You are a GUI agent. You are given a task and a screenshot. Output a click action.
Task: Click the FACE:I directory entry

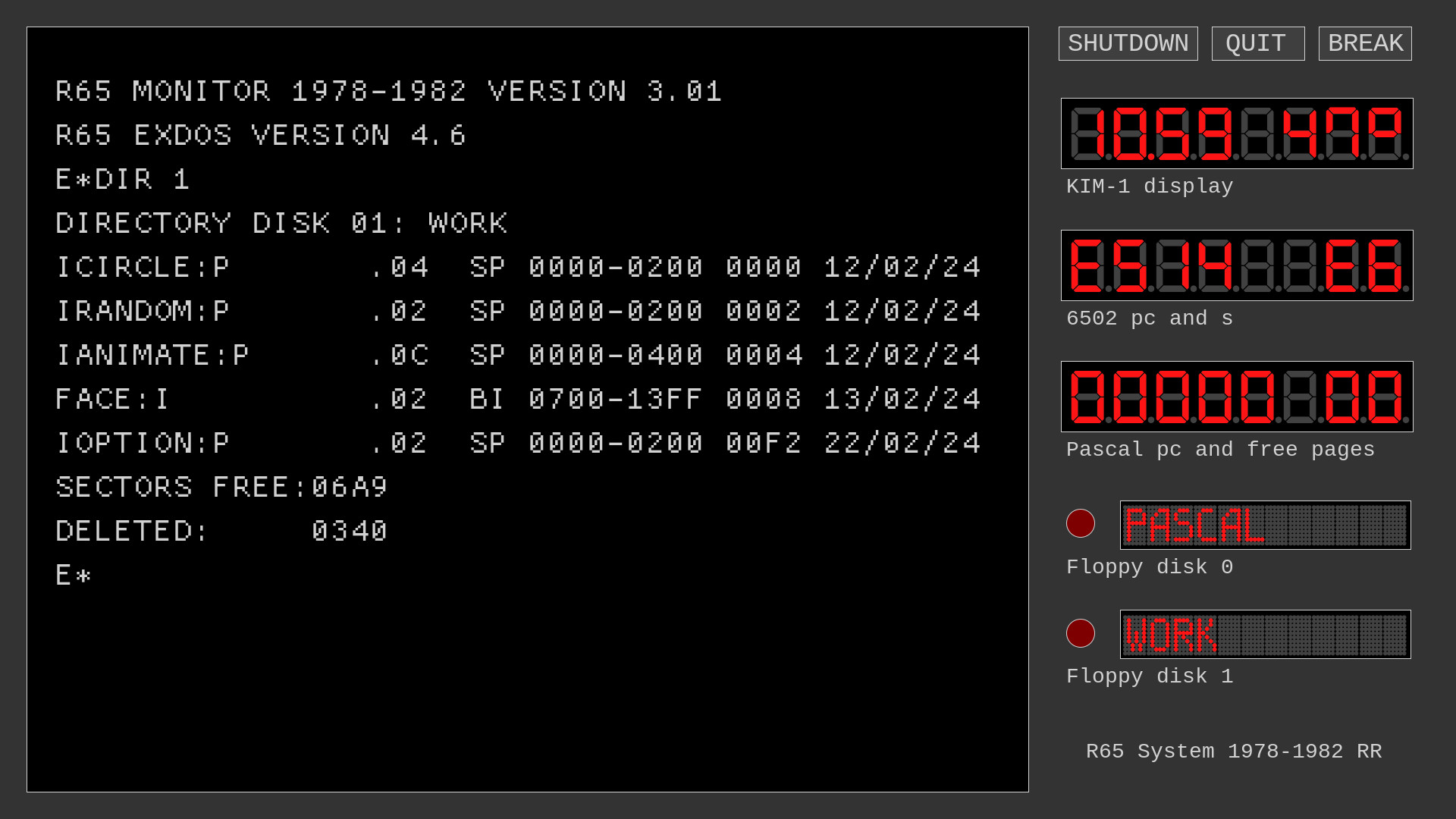point(519,399)
